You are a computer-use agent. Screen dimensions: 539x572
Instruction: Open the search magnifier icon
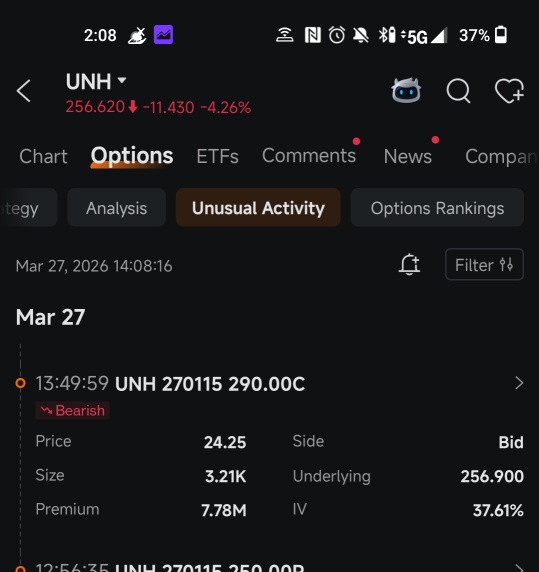[458, 90]
